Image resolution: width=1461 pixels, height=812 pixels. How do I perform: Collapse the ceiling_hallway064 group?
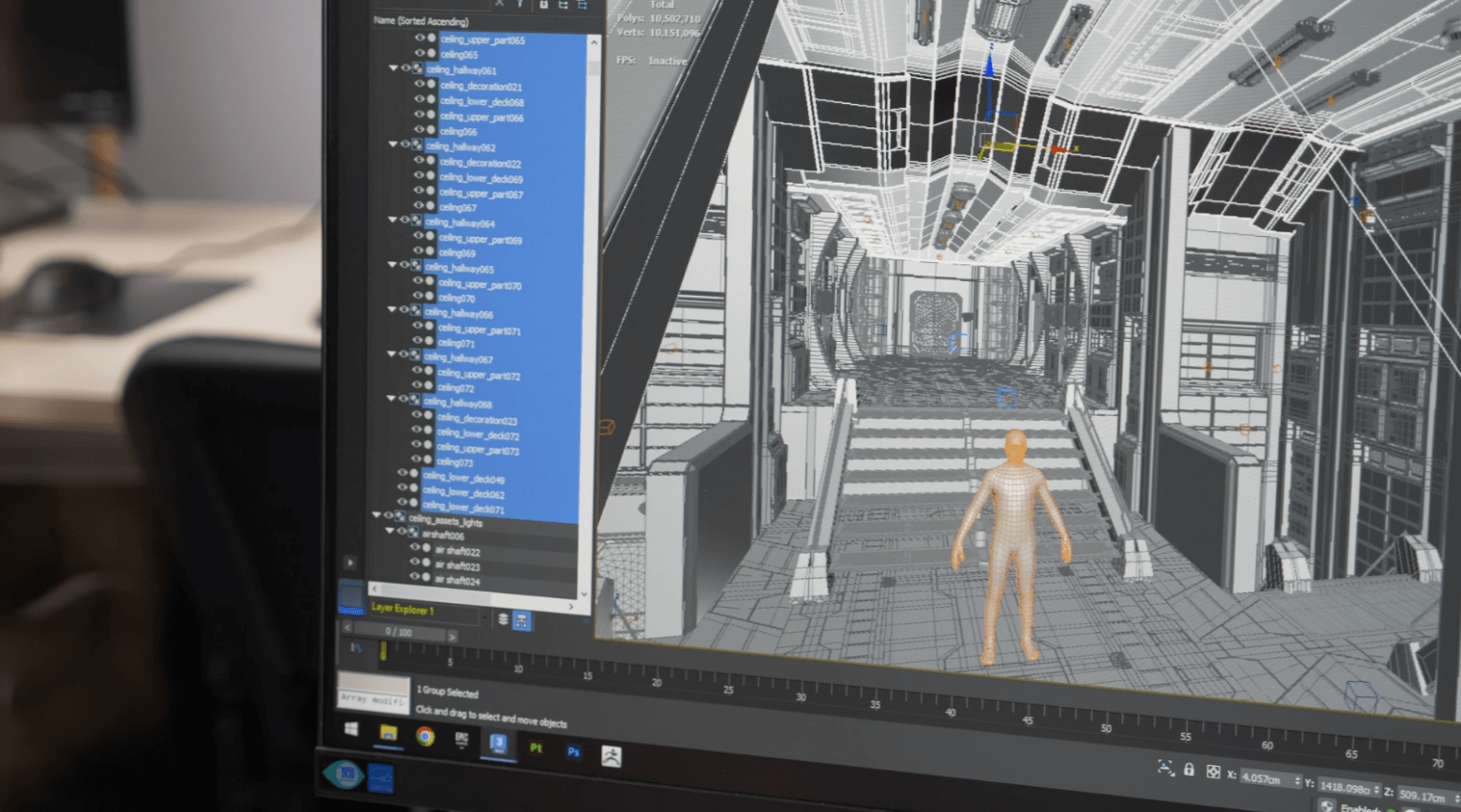tap(391, 220)
